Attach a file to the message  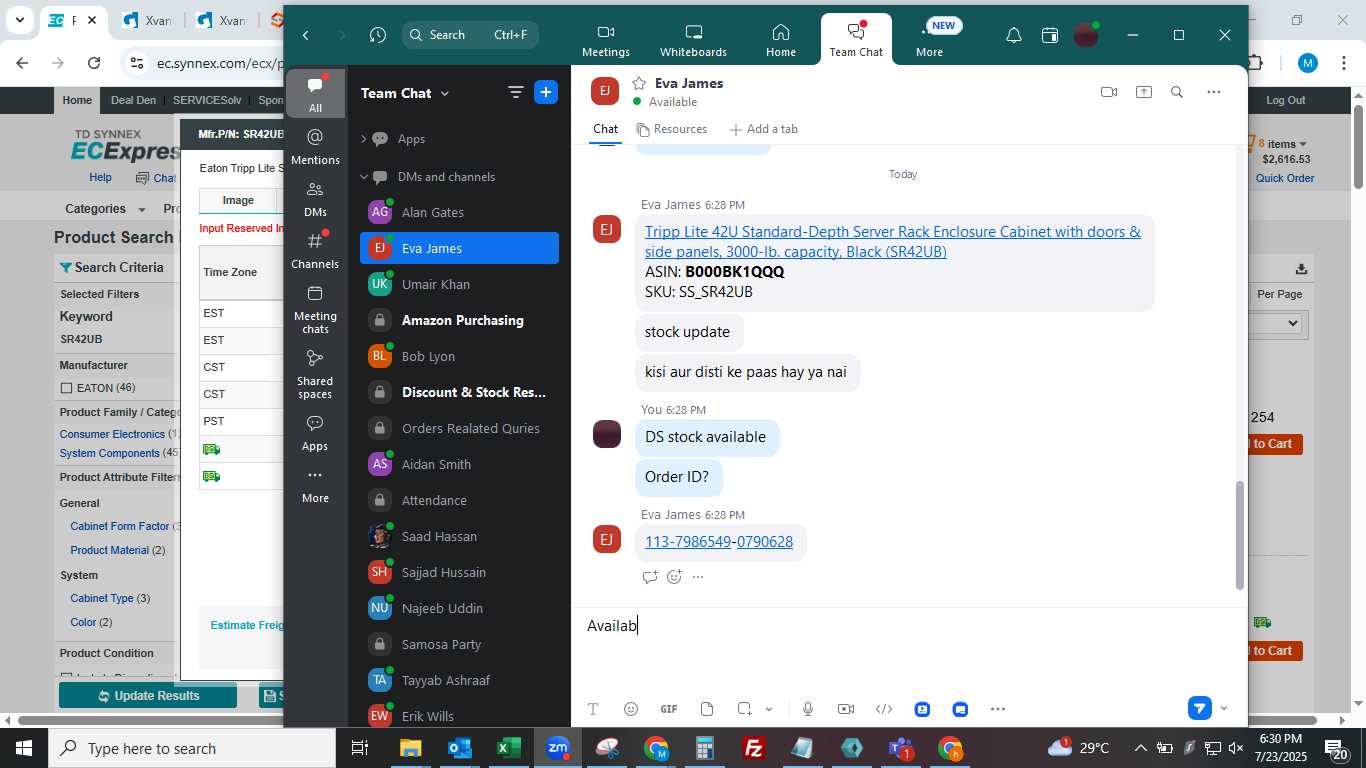(707, 709)
